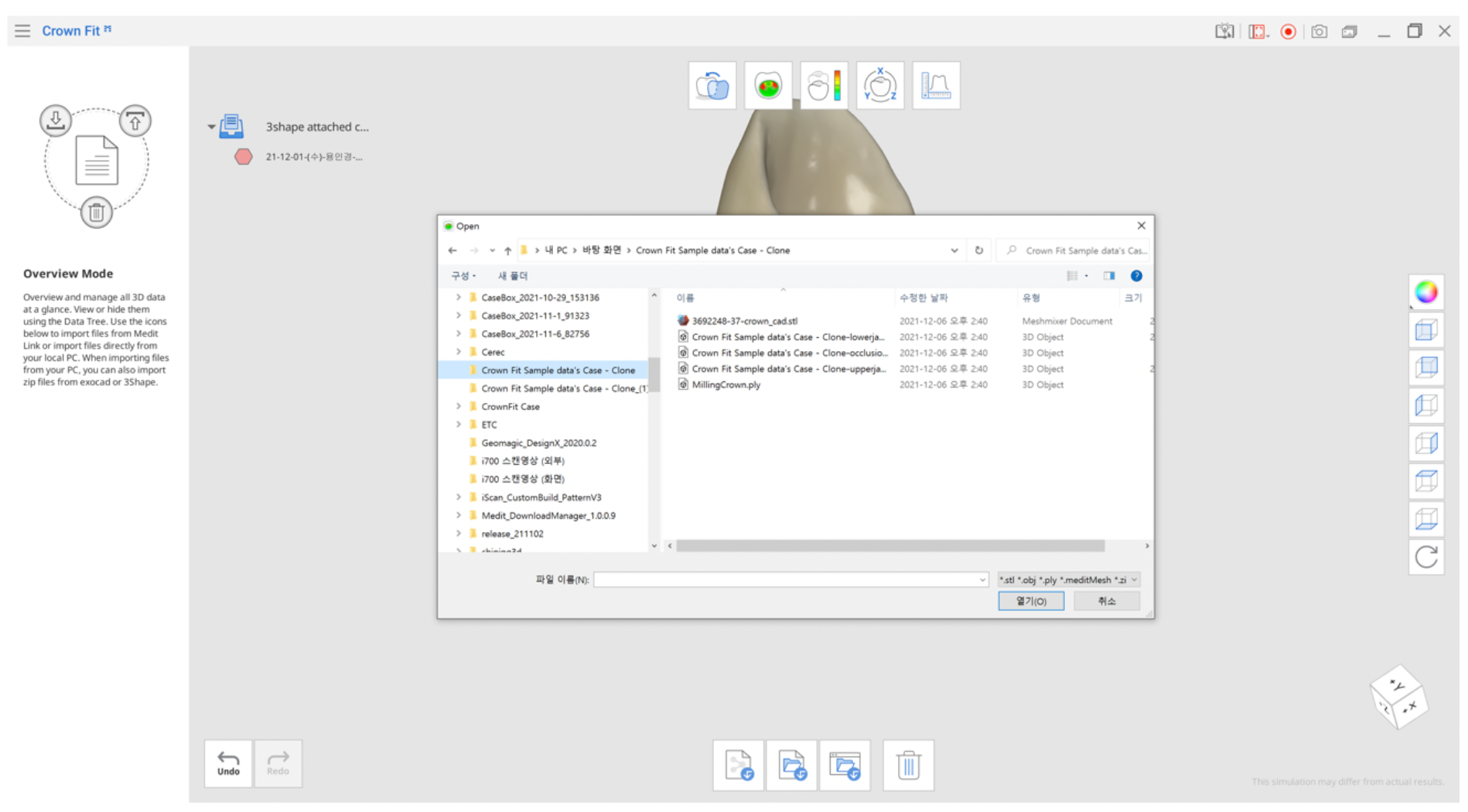Expand the CaseBox_2021-10-29_153136 folder
The height and width of the screenshot is (812, 1468).
(459, 297)
